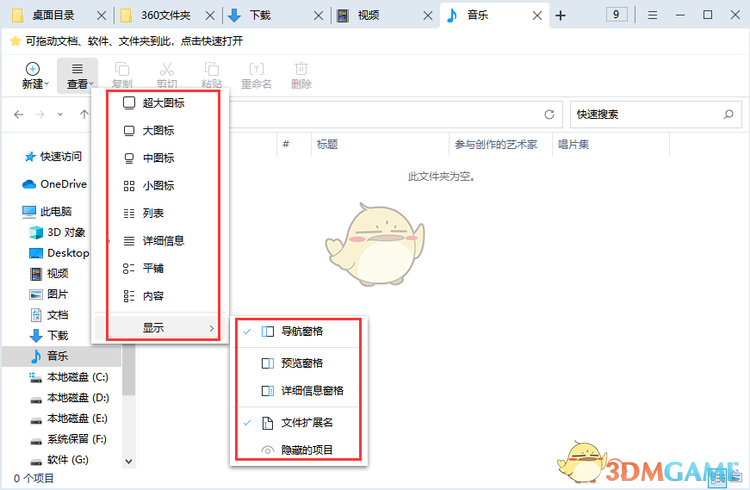Open the 新建 (New) toolbar button
Screen dimensions: 750x490
click(35, 76)
